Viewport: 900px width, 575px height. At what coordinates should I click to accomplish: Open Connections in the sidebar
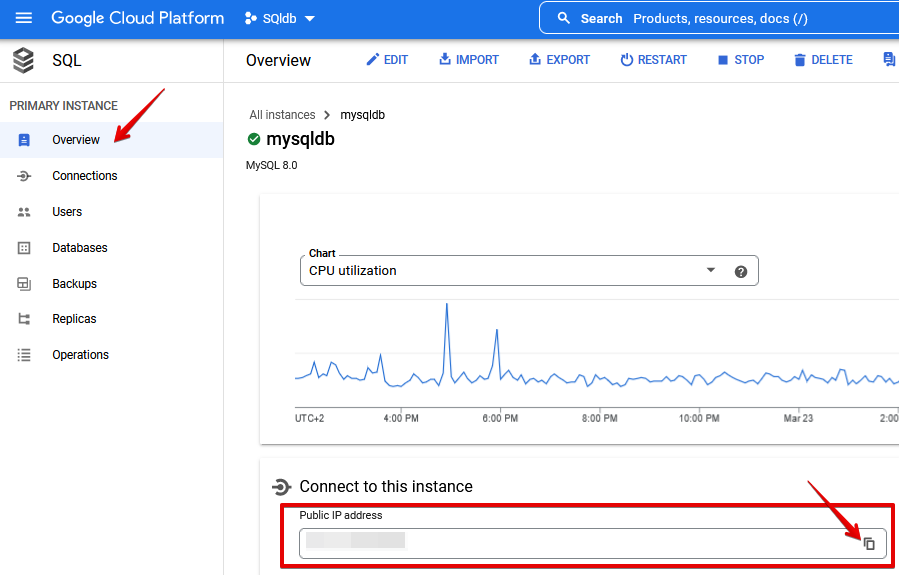click(111, 176)
